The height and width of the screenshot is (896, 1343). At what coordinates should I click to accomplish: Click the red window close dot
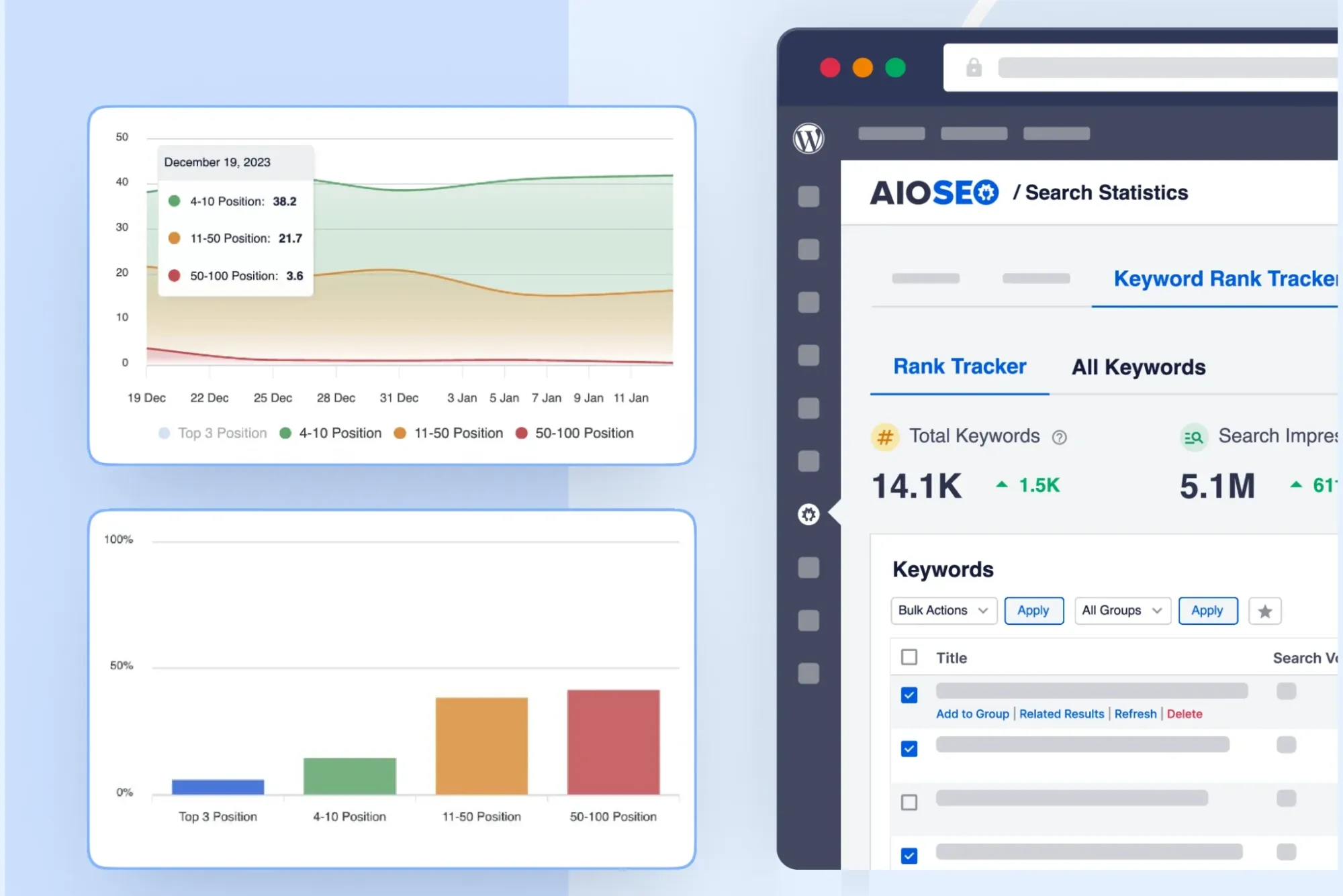pos(830,68)
